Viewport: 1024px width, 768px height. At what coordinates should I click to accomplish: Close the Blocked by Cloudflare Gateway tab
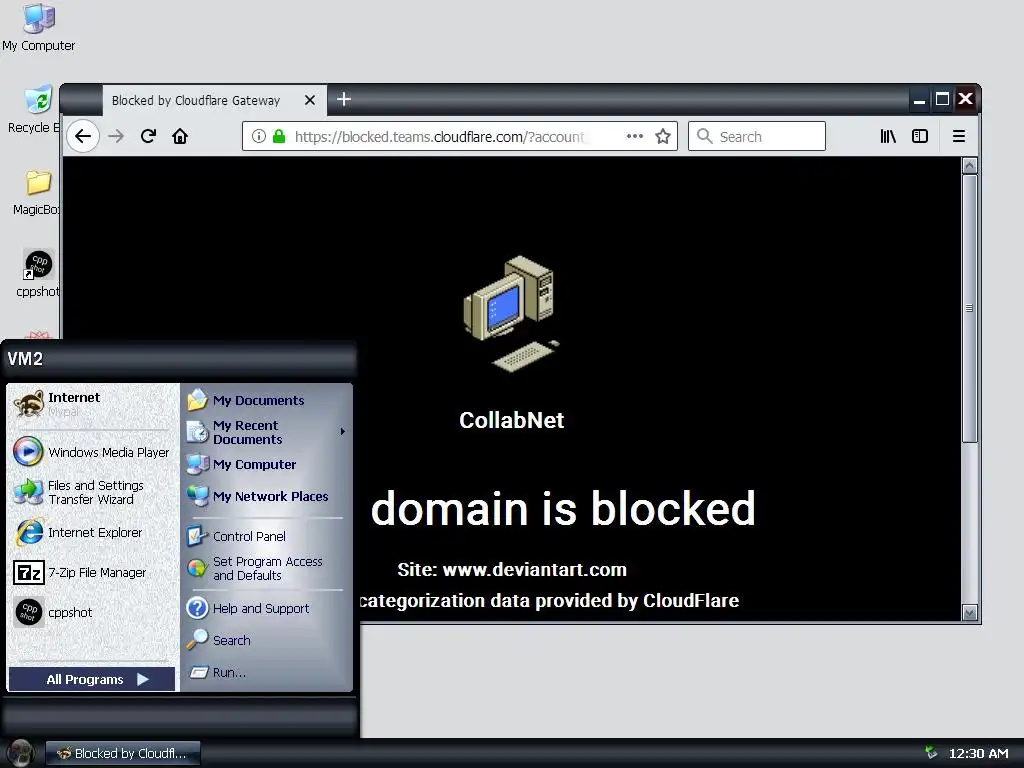(310, 100)
